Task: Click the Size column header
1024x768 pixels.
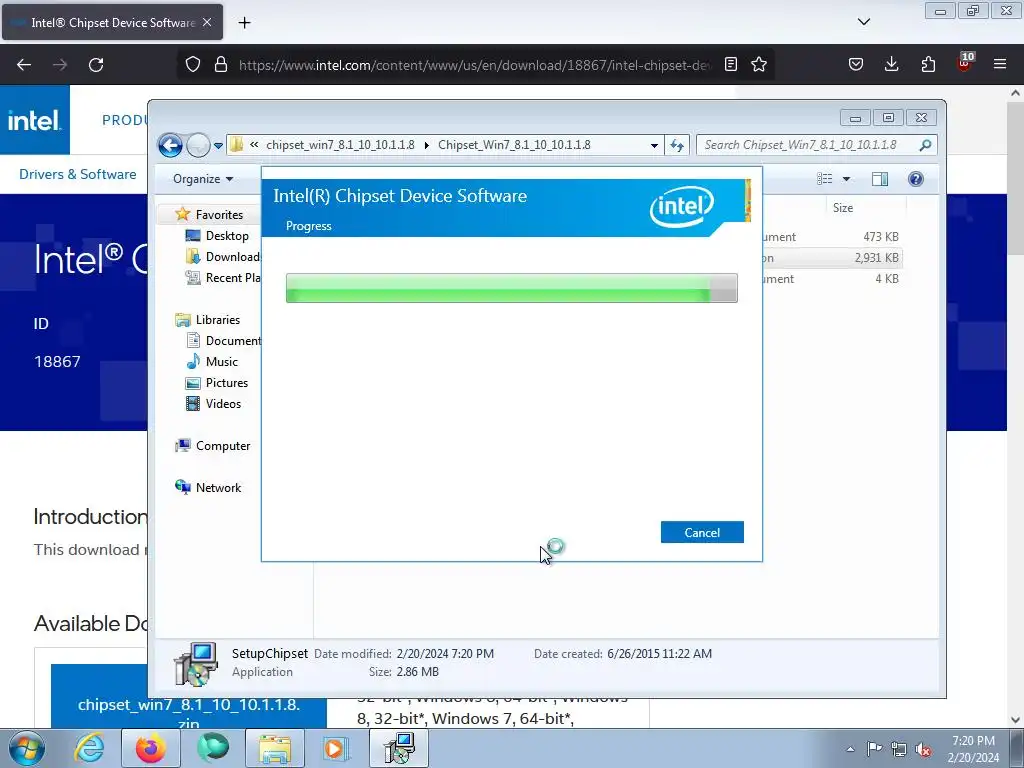Action: click(842, 208)
